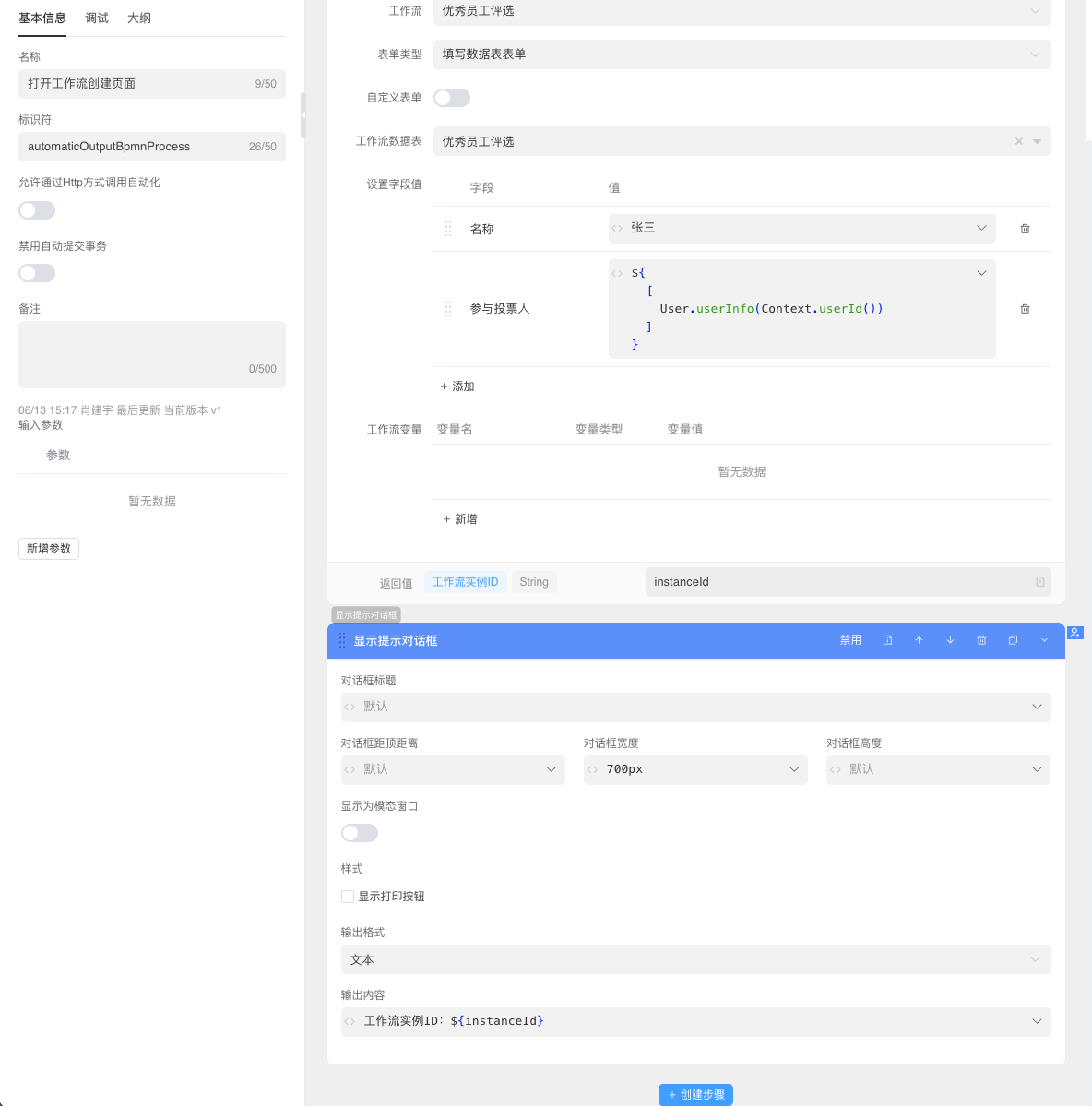Switch to the 大纲 tab
Screen dimensions: 1092x1106
pyautogui.click(x=139, y=18)
